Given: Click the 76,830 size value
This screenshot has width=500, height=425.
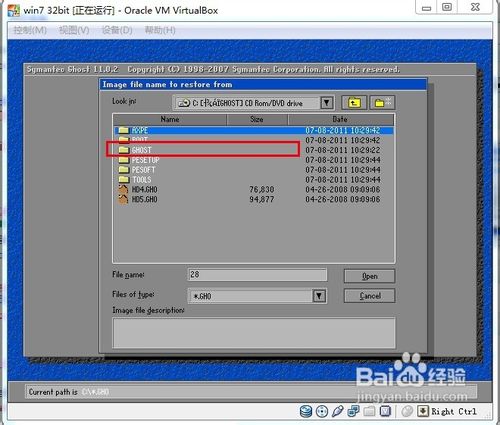Looking at the screenshot, I should coord(262,190).
